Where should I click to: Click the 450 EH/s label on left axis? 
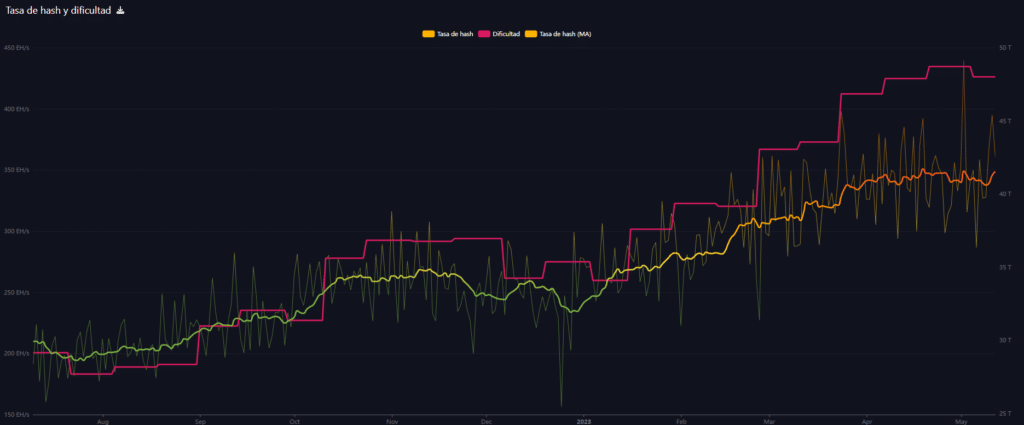pos(17,47)
